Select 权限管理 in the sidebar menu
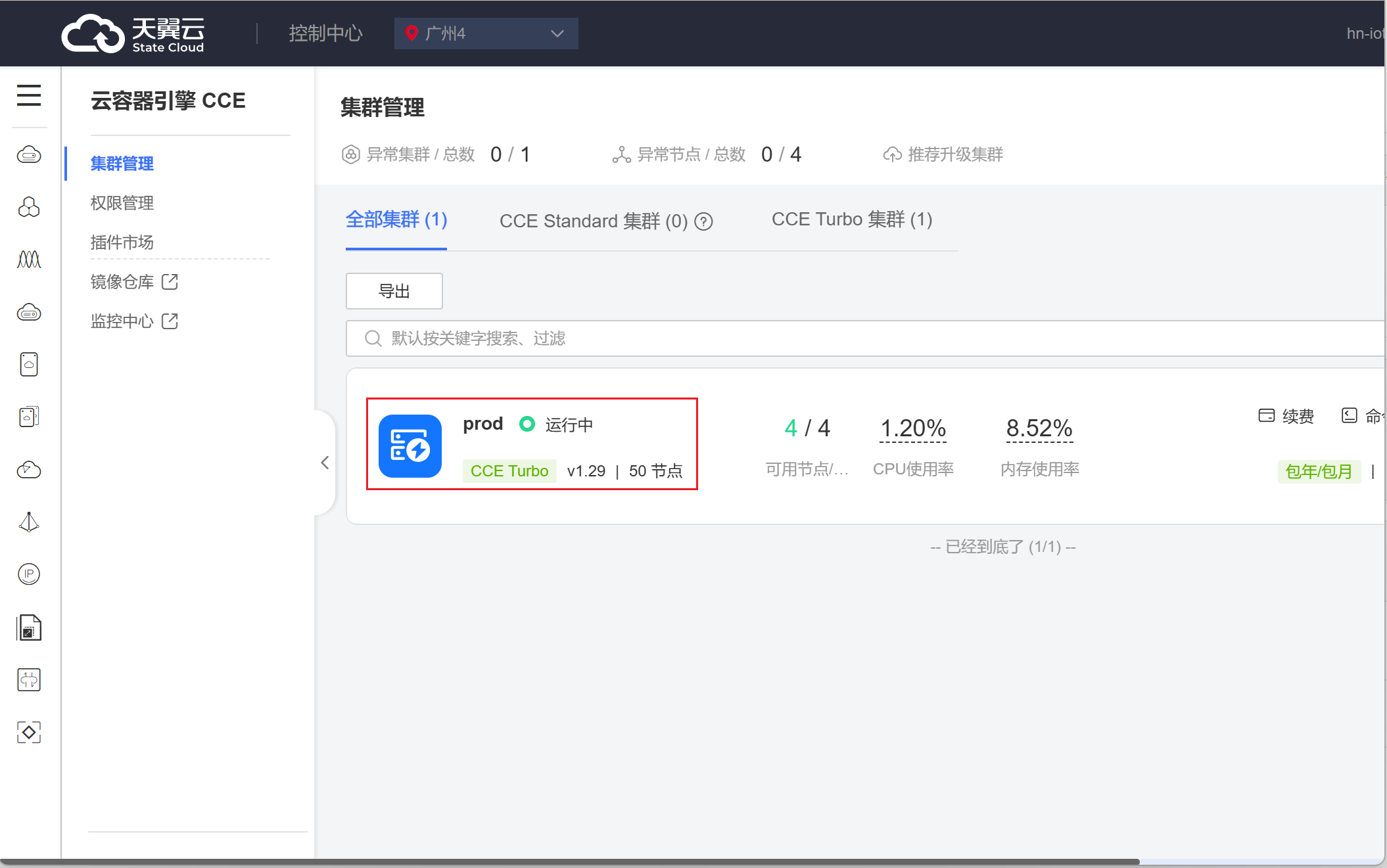 point(122,203)
